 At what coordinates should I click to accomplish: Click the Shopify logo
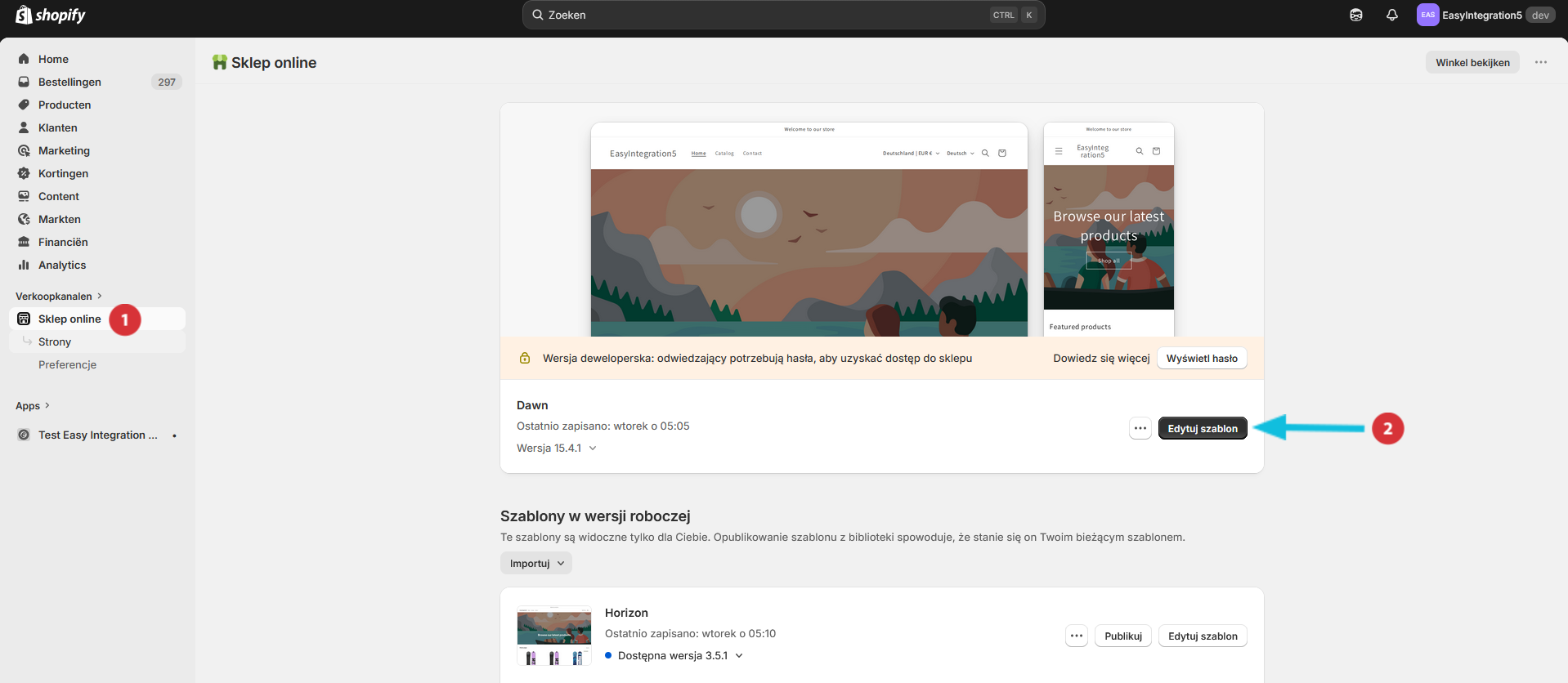click(x=51, y=15)
